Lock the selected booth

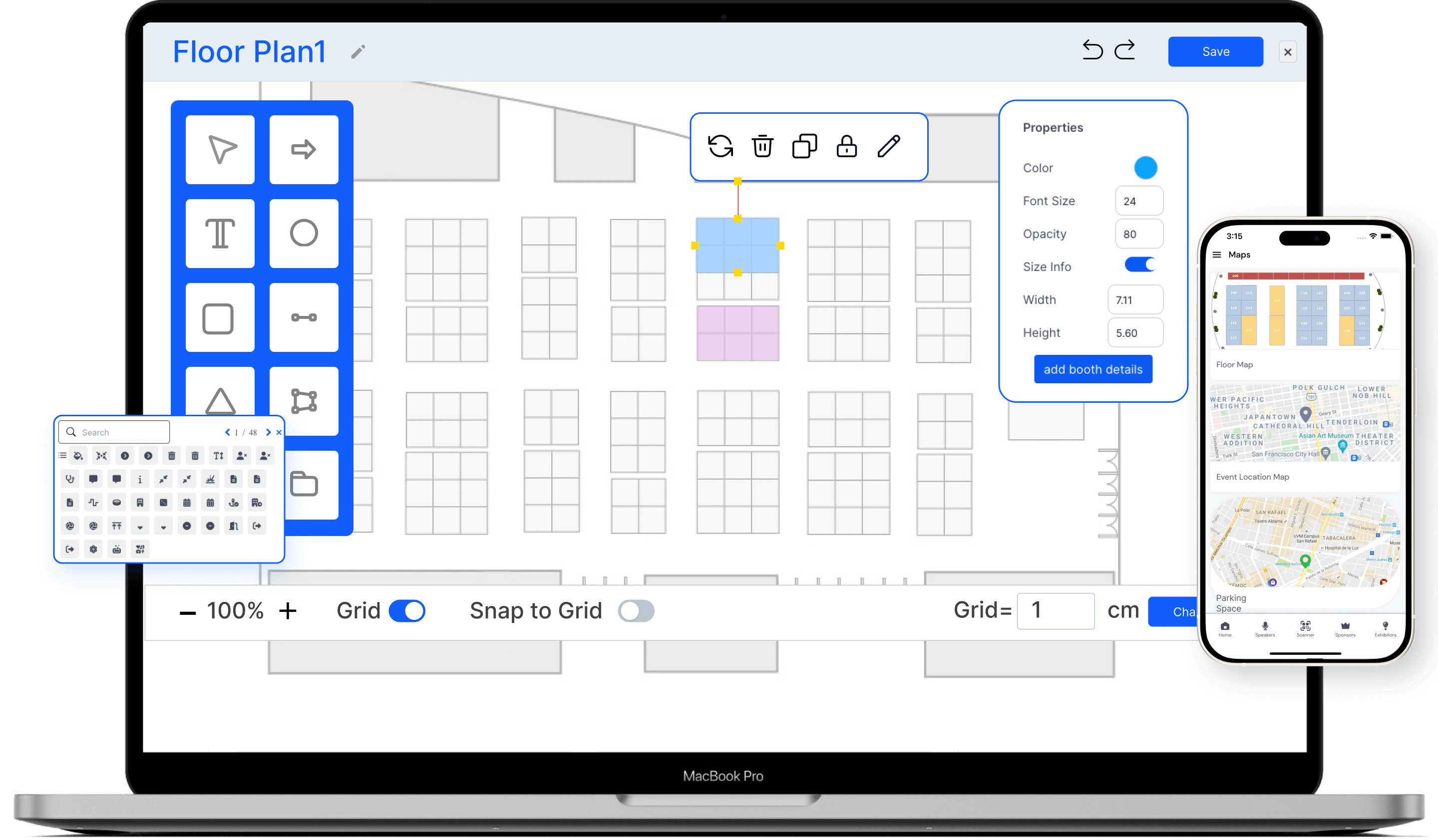pyautogui.click(x=847, y=146)
